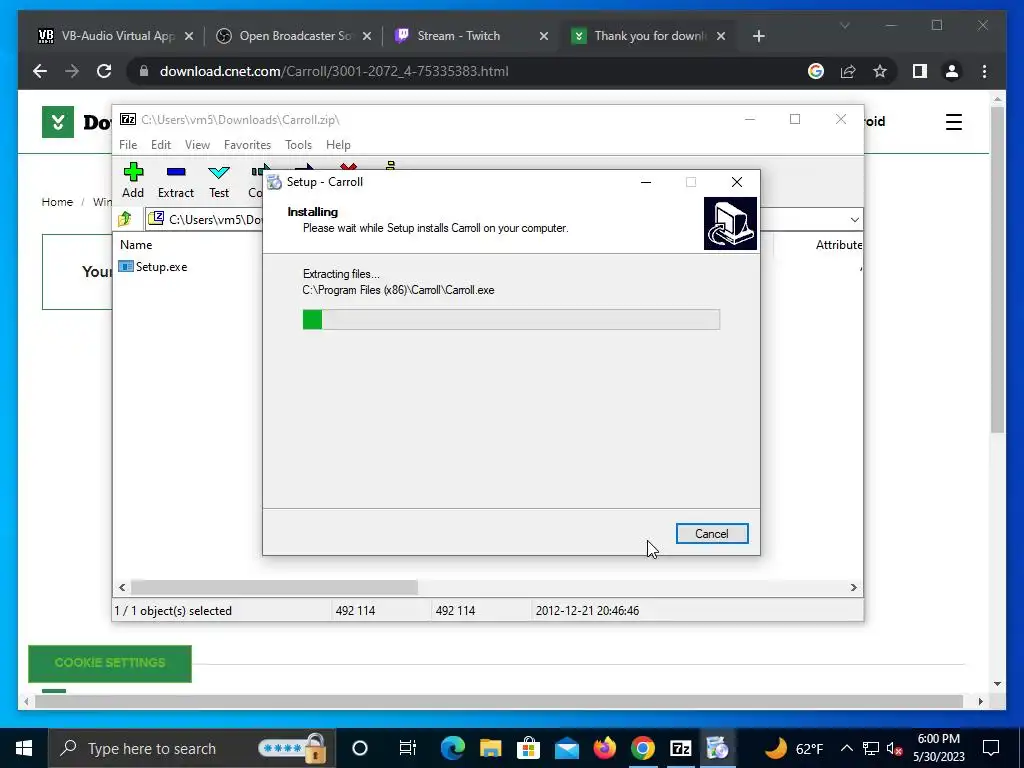1024x768 pixels.
Task: Open the Windows notification center
Action: 991,748
